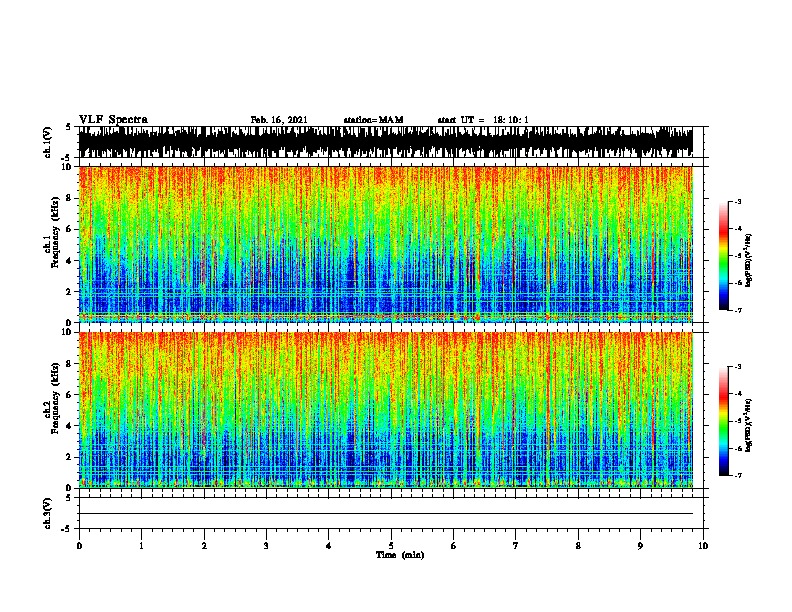Click the '8' kHz tick on ch.1 frequency axis
792x612 pixels.
click(x=70, y=198)
